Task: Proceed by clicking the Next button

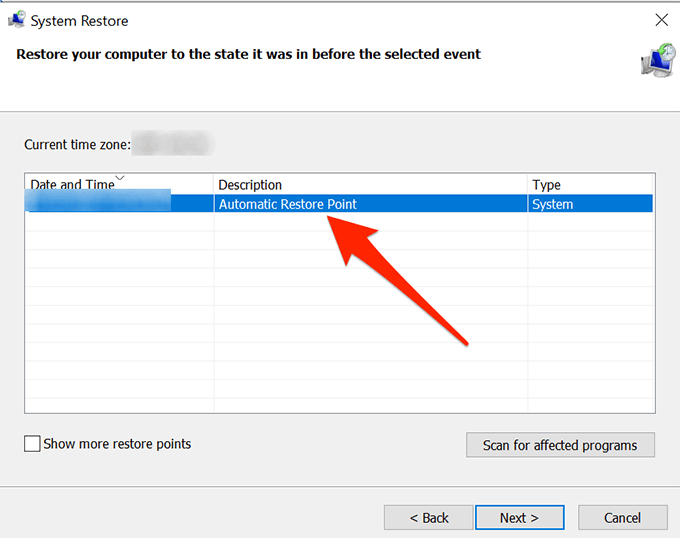Action: [519, 518]
